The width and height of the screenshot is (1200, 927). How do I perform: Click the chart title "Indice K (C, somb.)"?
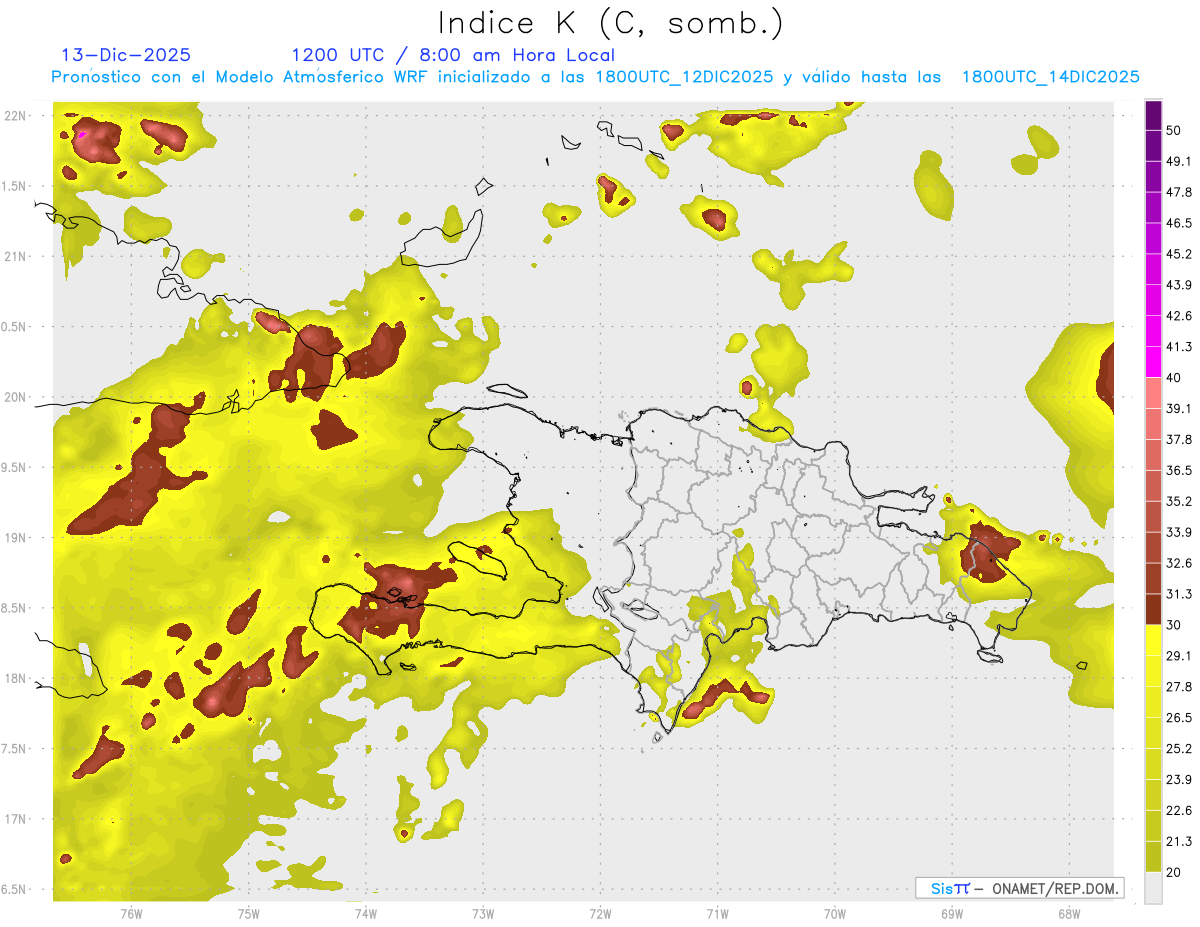coord(611,24)
